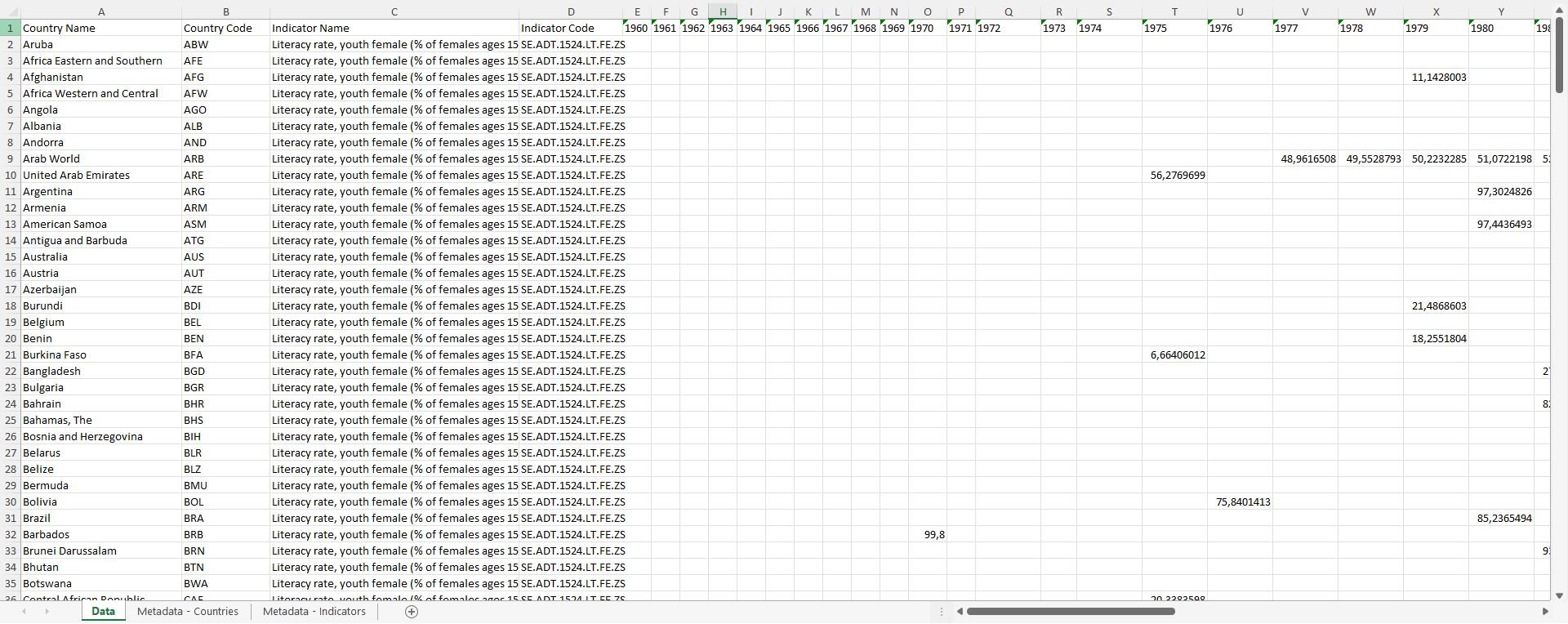
Task: Click country code BRA cell
Action: point(225,518)
